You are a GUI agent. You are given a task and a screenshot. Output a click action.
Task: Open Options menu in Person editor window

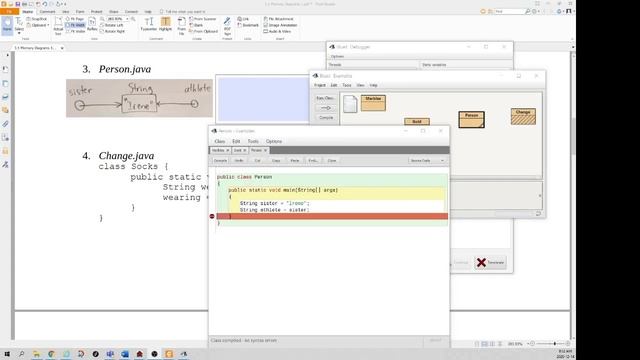pos(274,141)
